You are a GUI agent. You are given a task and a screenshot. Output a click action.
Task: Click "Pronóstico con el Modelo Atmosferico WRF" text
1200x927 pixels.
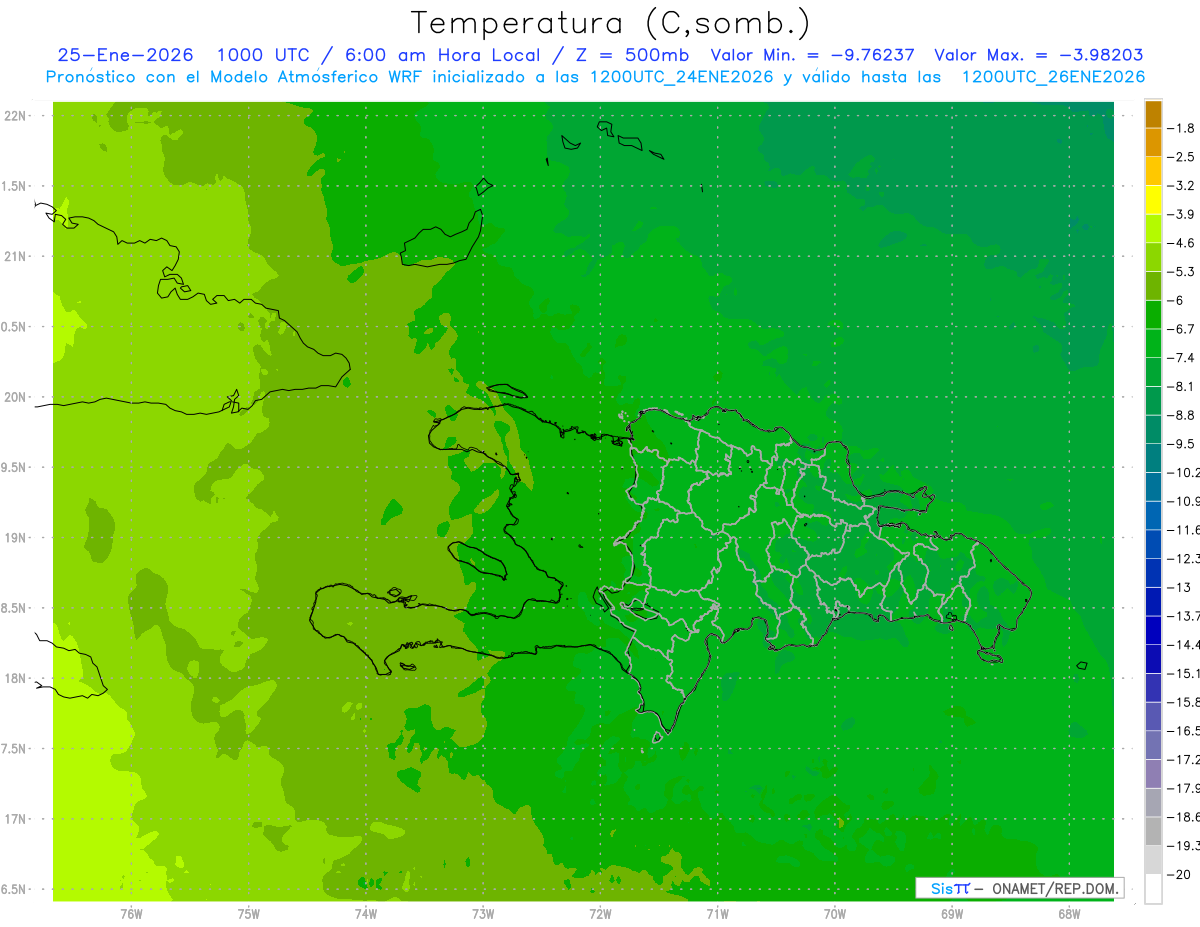coord(235,77)
